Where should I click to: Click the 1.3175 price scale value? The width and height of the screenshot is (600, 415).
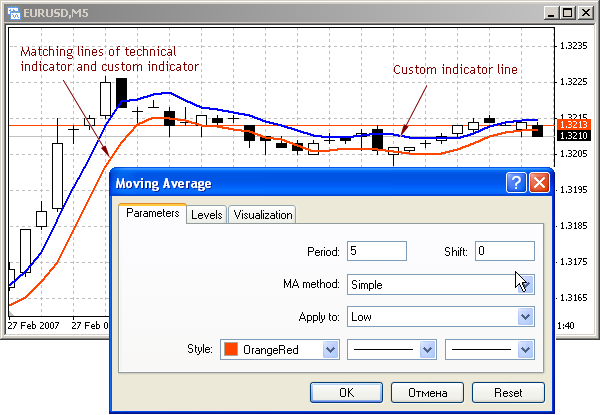(x=573, y=262)
